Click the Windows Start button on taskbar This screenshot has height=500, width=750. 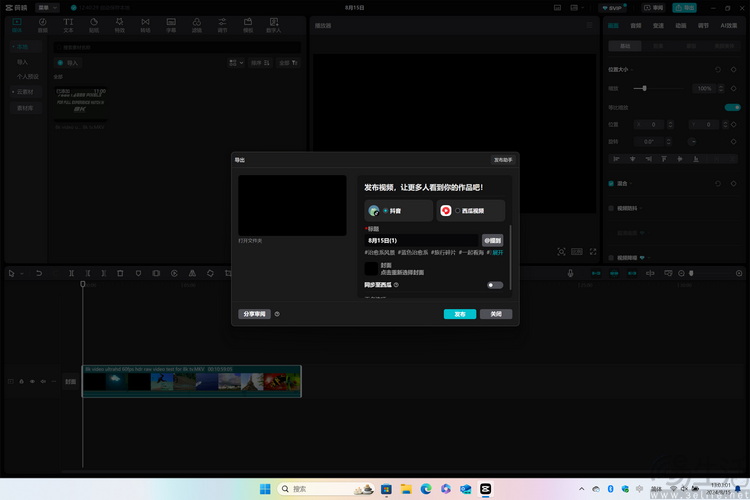[265, 489]
